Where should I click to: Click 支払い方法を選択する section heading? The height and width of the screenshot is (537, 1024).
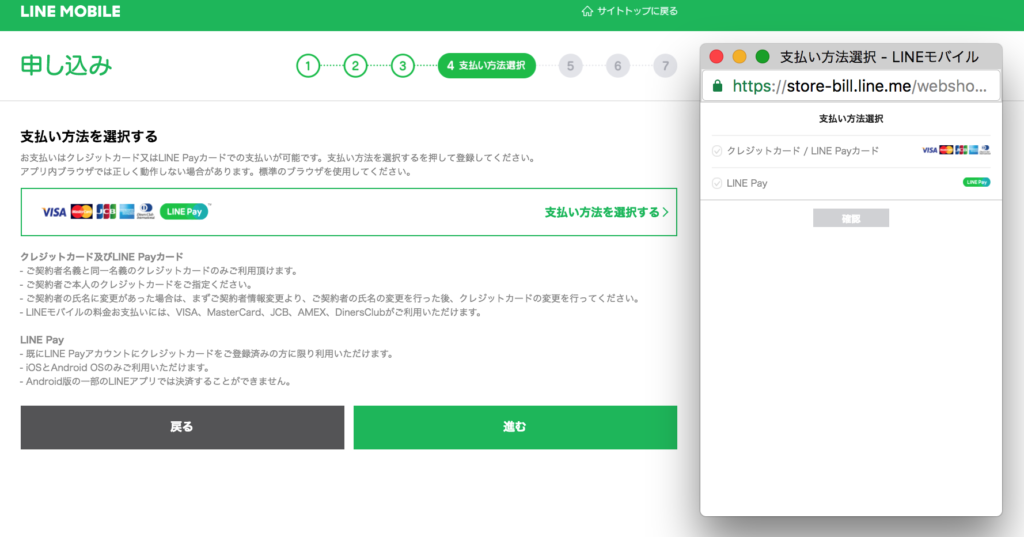tap(89, 137)
